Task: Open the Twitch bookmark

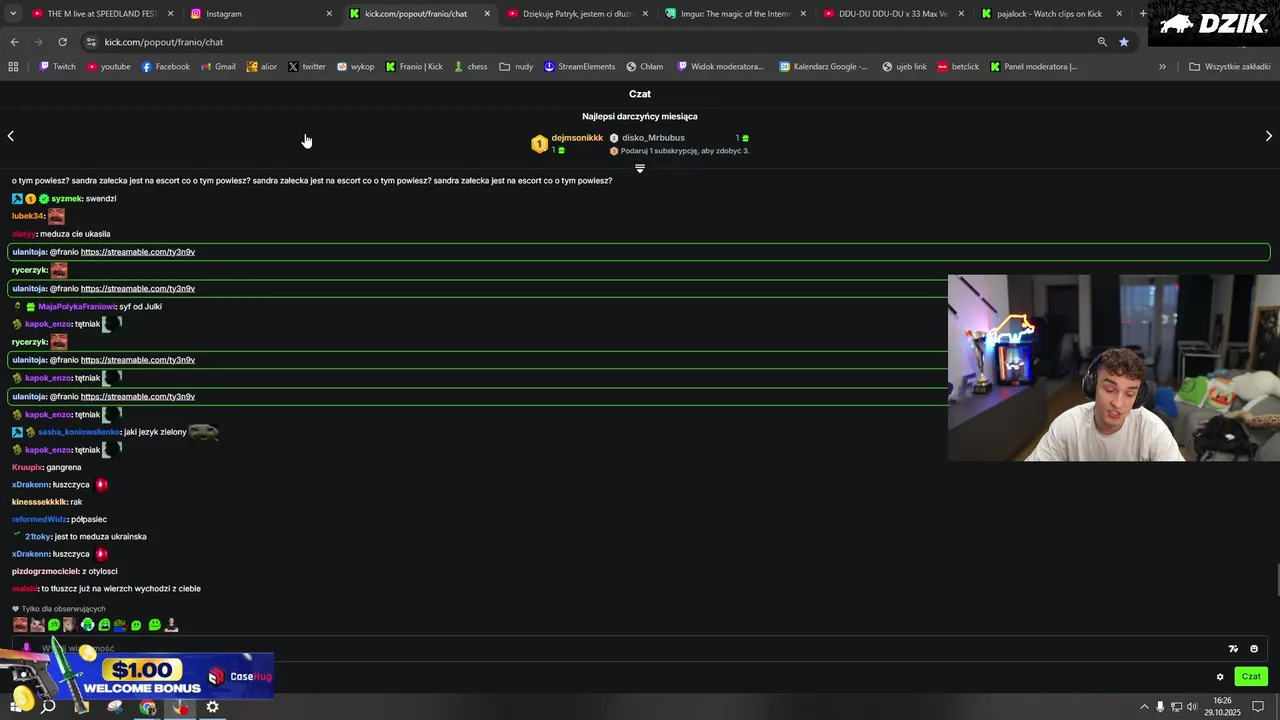Action: [x=57, y=67]
